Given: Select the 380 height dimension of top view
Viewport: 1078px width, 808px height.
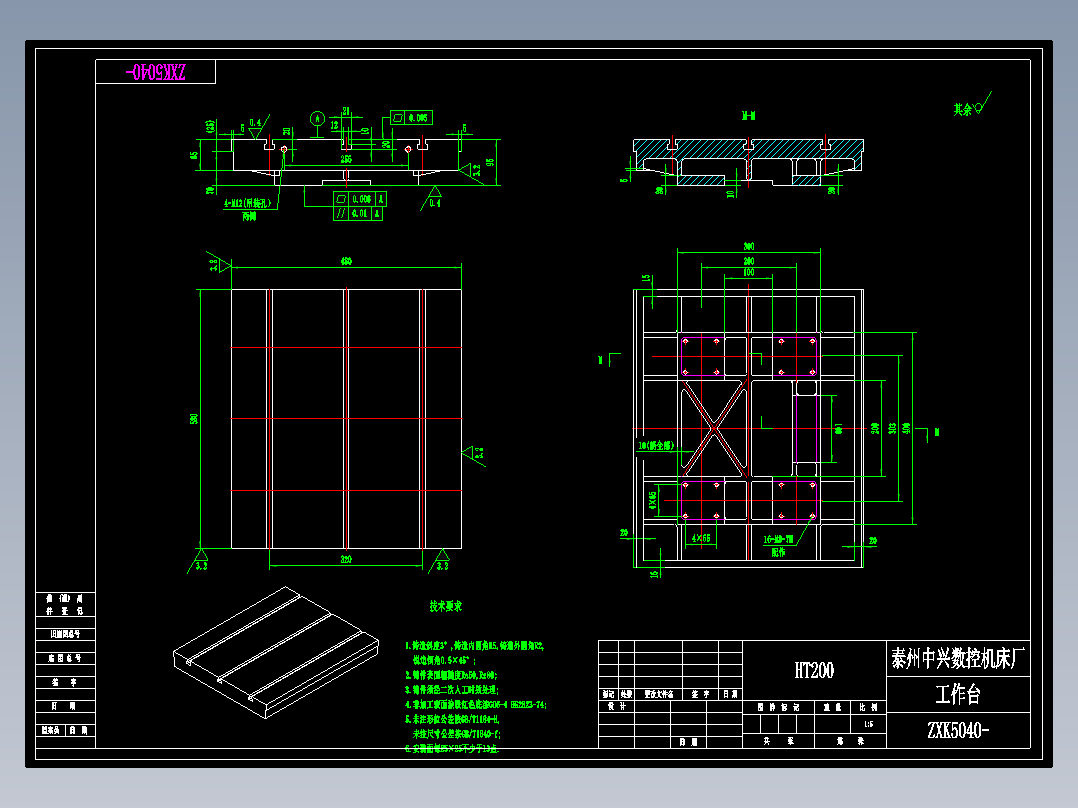Looking at the screenshot, I should point(195,418).
